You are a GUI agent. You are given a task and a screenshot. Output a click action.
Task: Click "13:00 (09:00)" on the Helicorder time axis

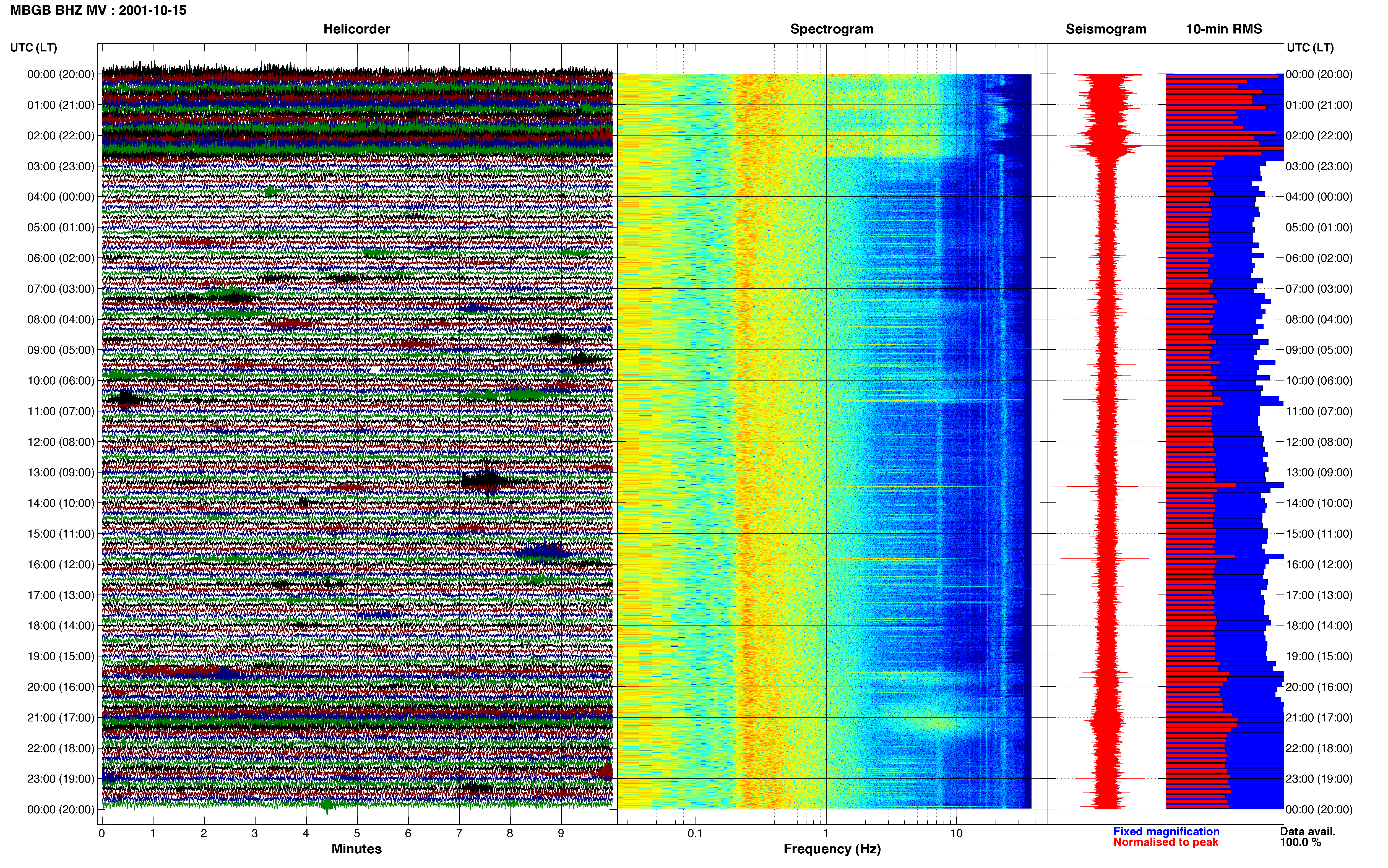point(60,473)
